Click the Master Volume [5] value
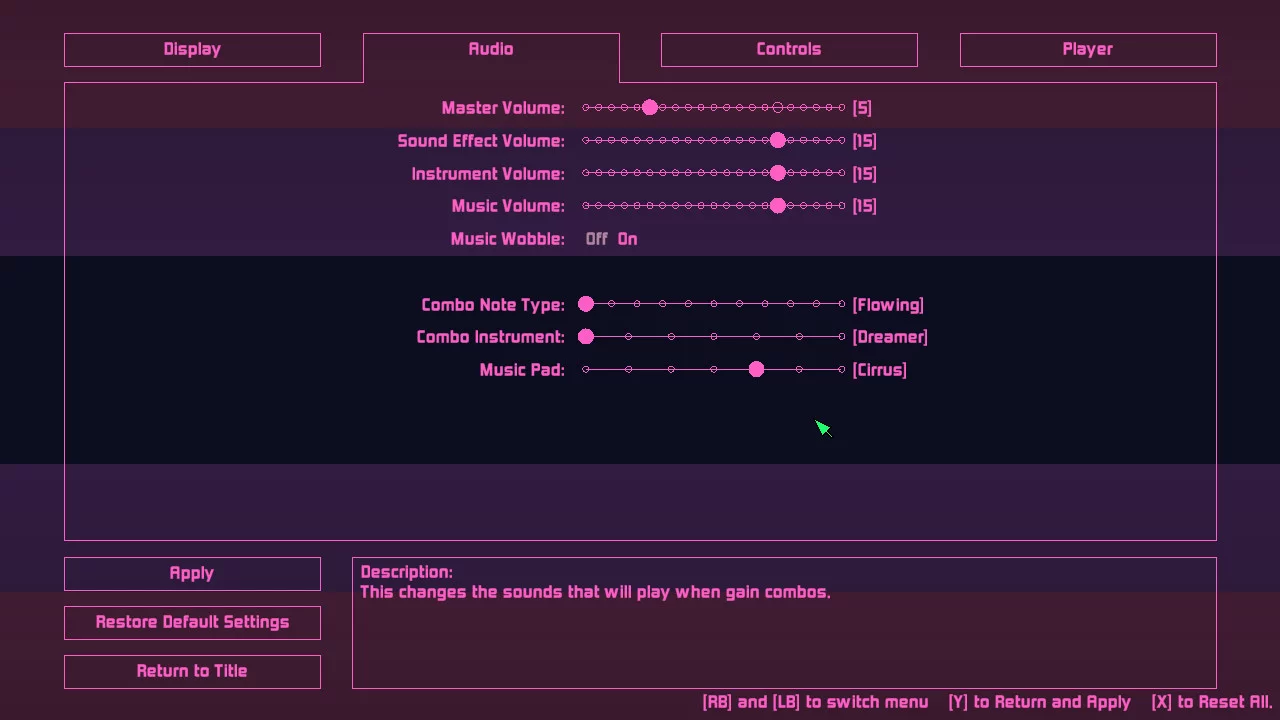Image resolution: width=1280 pixels, height=720 pixels. [862, 108]
